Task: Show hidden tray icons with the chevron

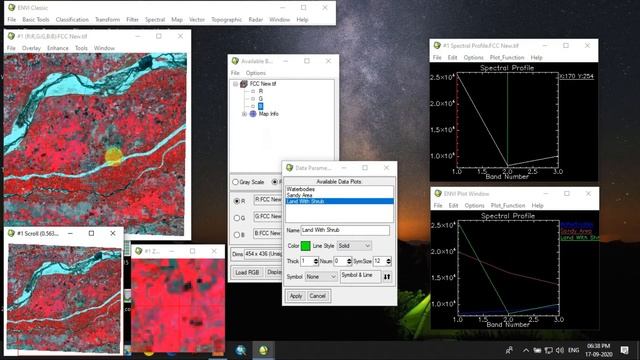Action: tap(526, 350)
